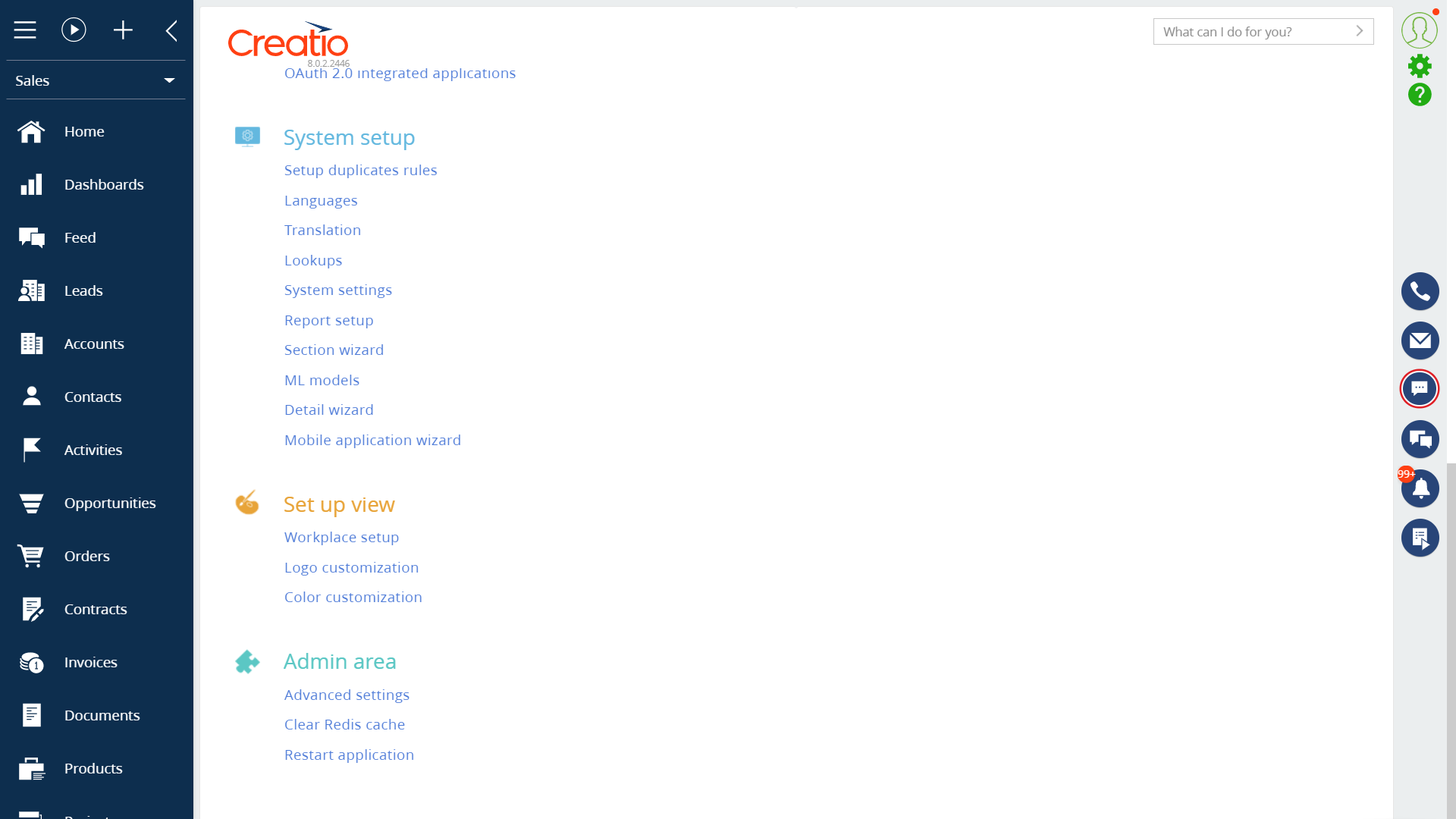
Task: Open the user profile avatar
Action: pos(1420,29)
